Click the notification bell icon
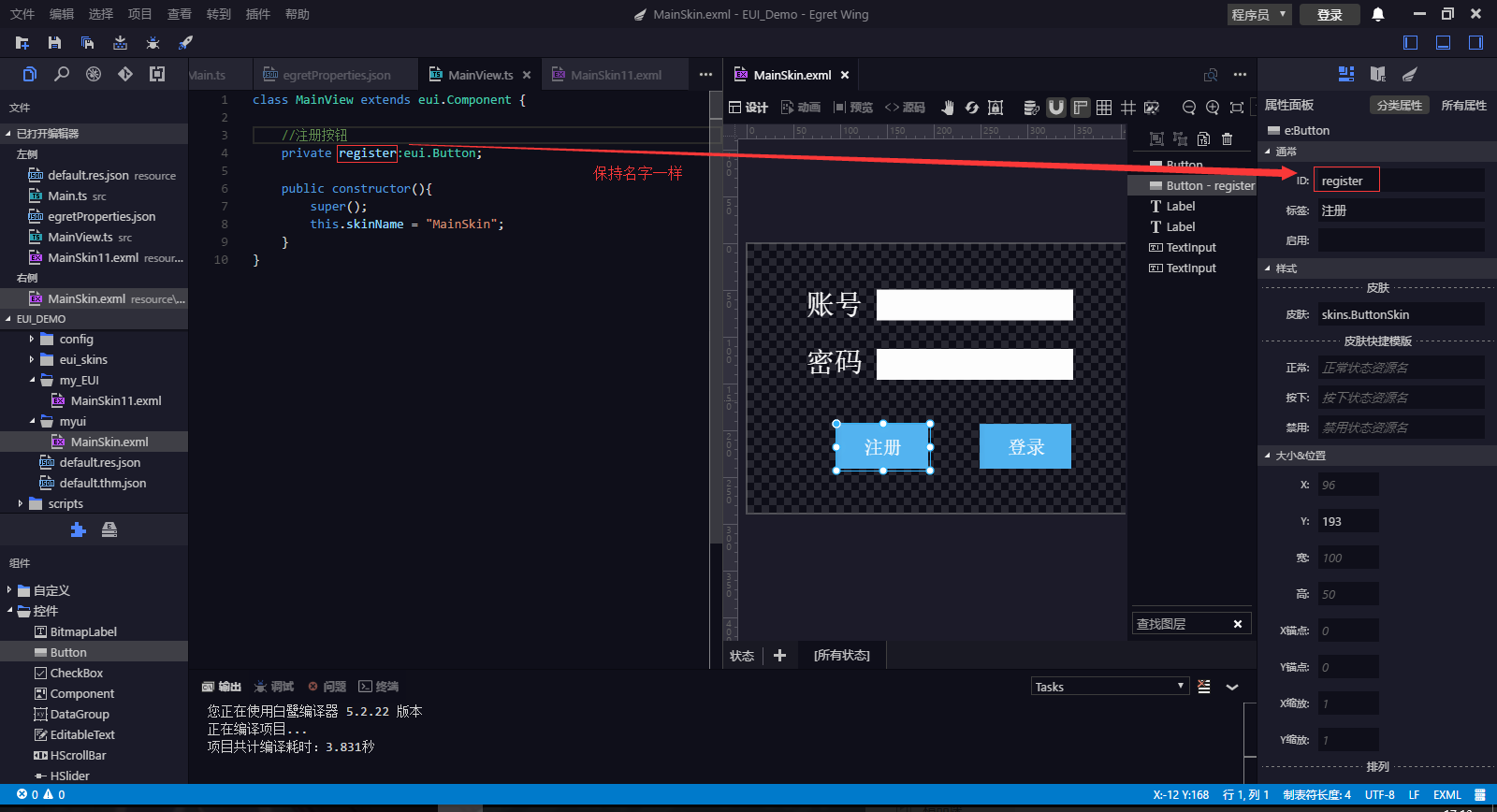This screenshot has height=812, width=1497. pyautogui.click(x=1378, y=14)
